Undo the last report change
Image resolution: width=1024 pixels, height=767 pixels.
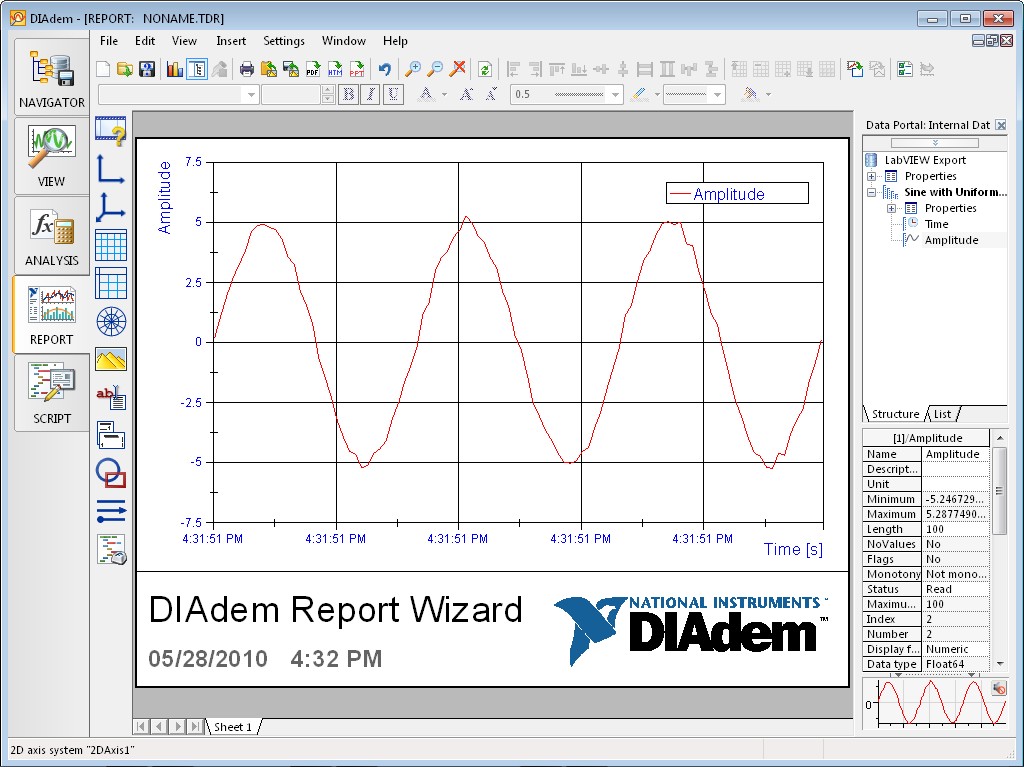point(386,68)
